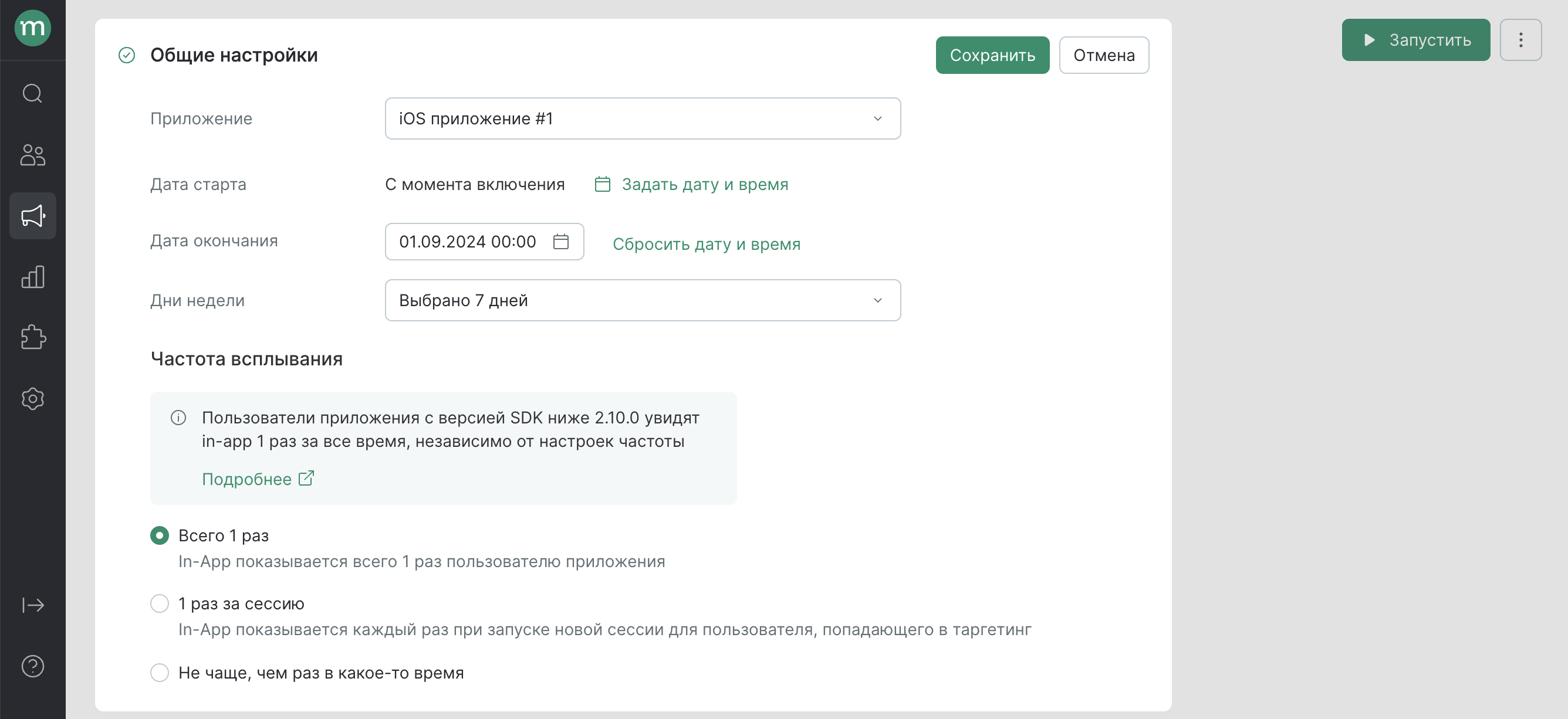Select the "Не чаще, чем раз в какое-то время" option

tap(160, 672)
